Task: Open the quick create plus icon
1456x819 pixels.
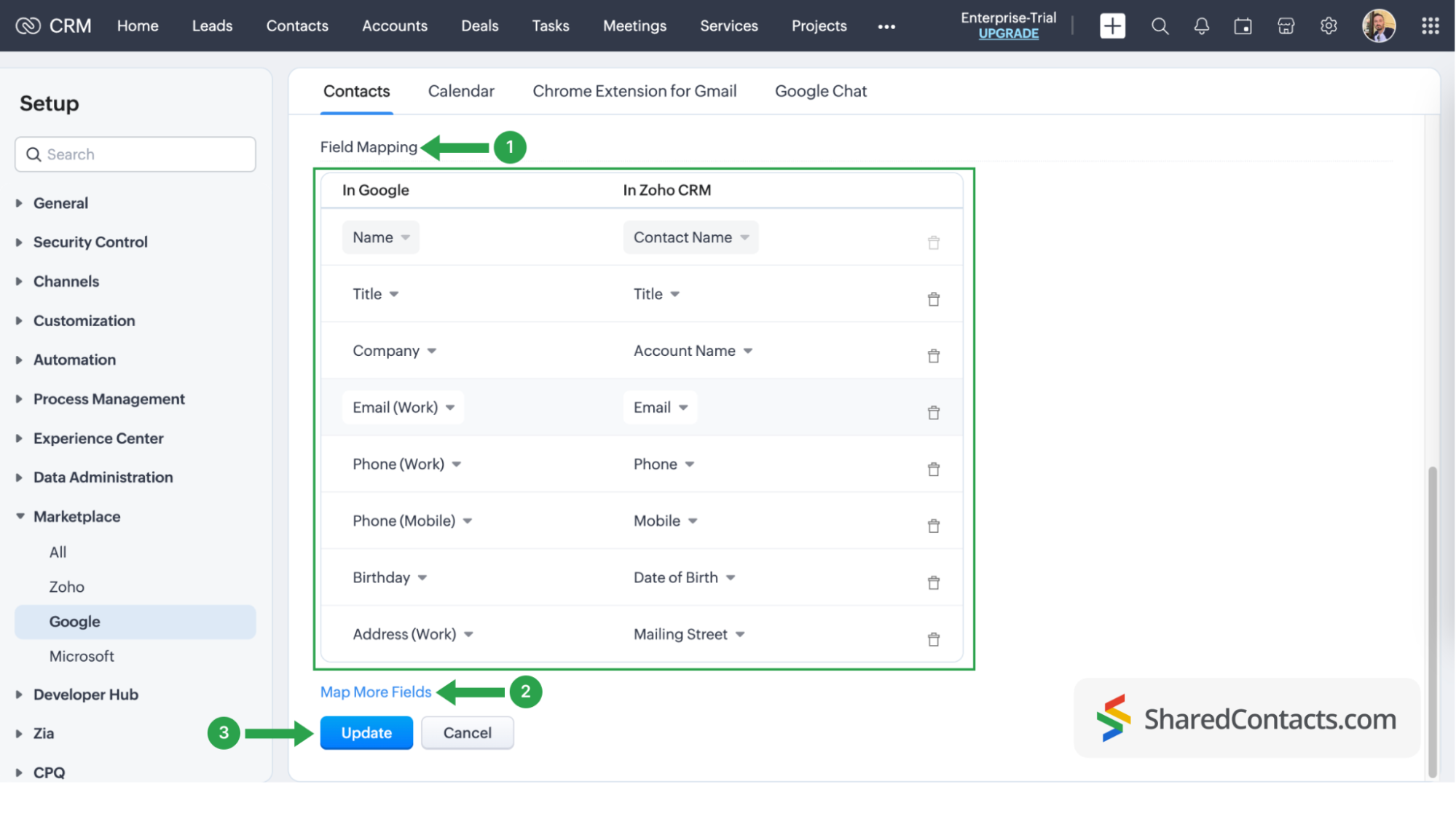Action: tap(1112, 26)
